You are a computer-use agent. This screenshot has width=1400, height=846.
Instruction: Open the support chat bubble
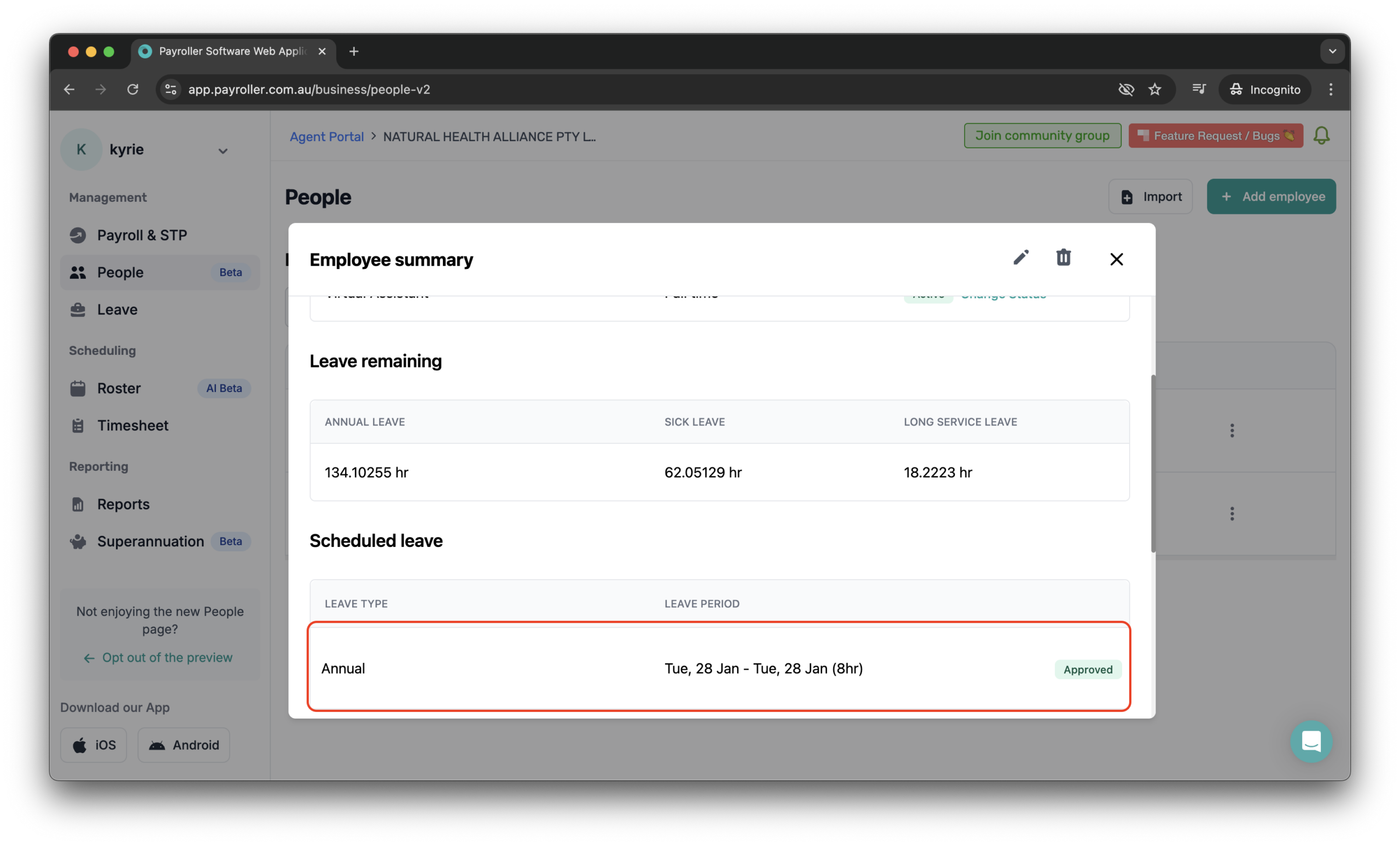tap(1311, 741)
